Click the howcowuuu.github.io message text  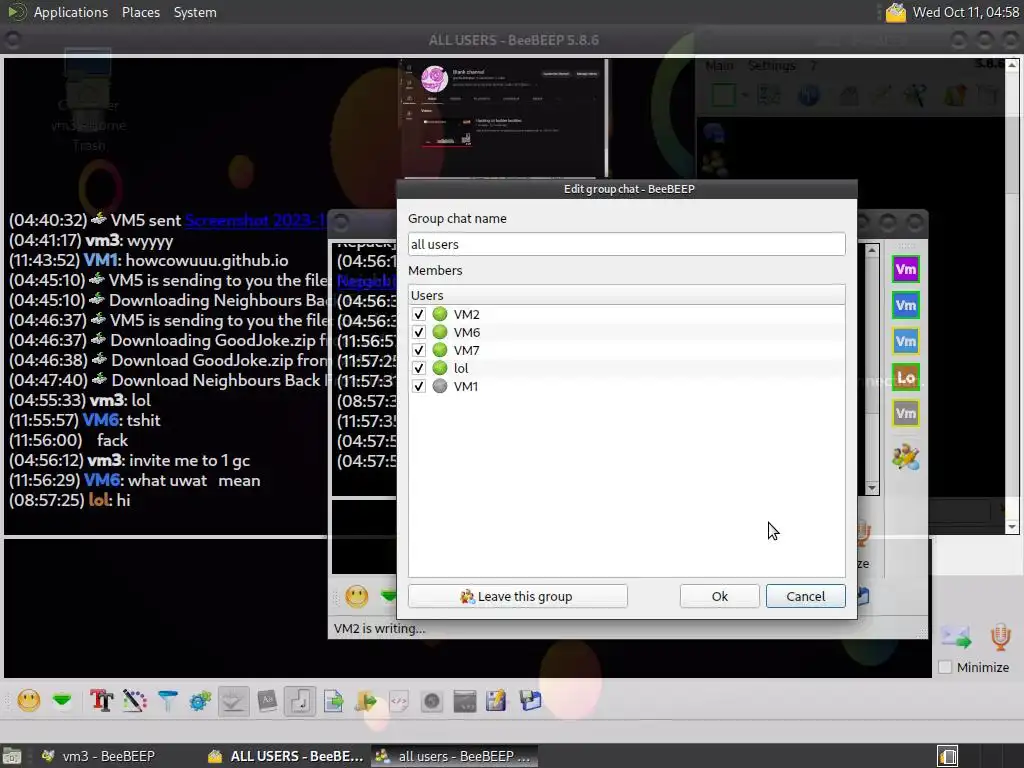[x=206, y=260]
